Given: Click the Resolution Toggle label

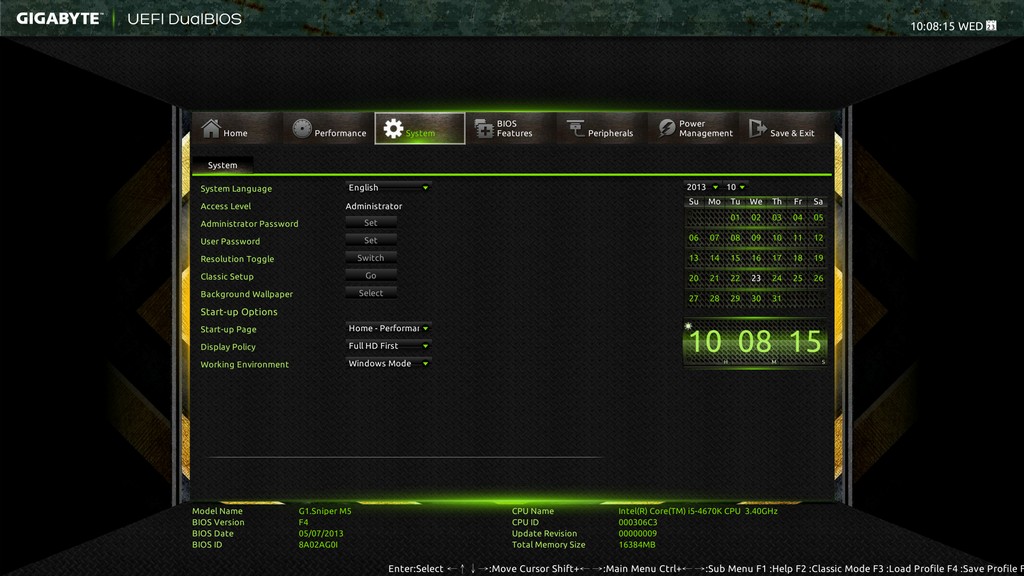Looking at the screenshot, I should click(x=237, y=259).
